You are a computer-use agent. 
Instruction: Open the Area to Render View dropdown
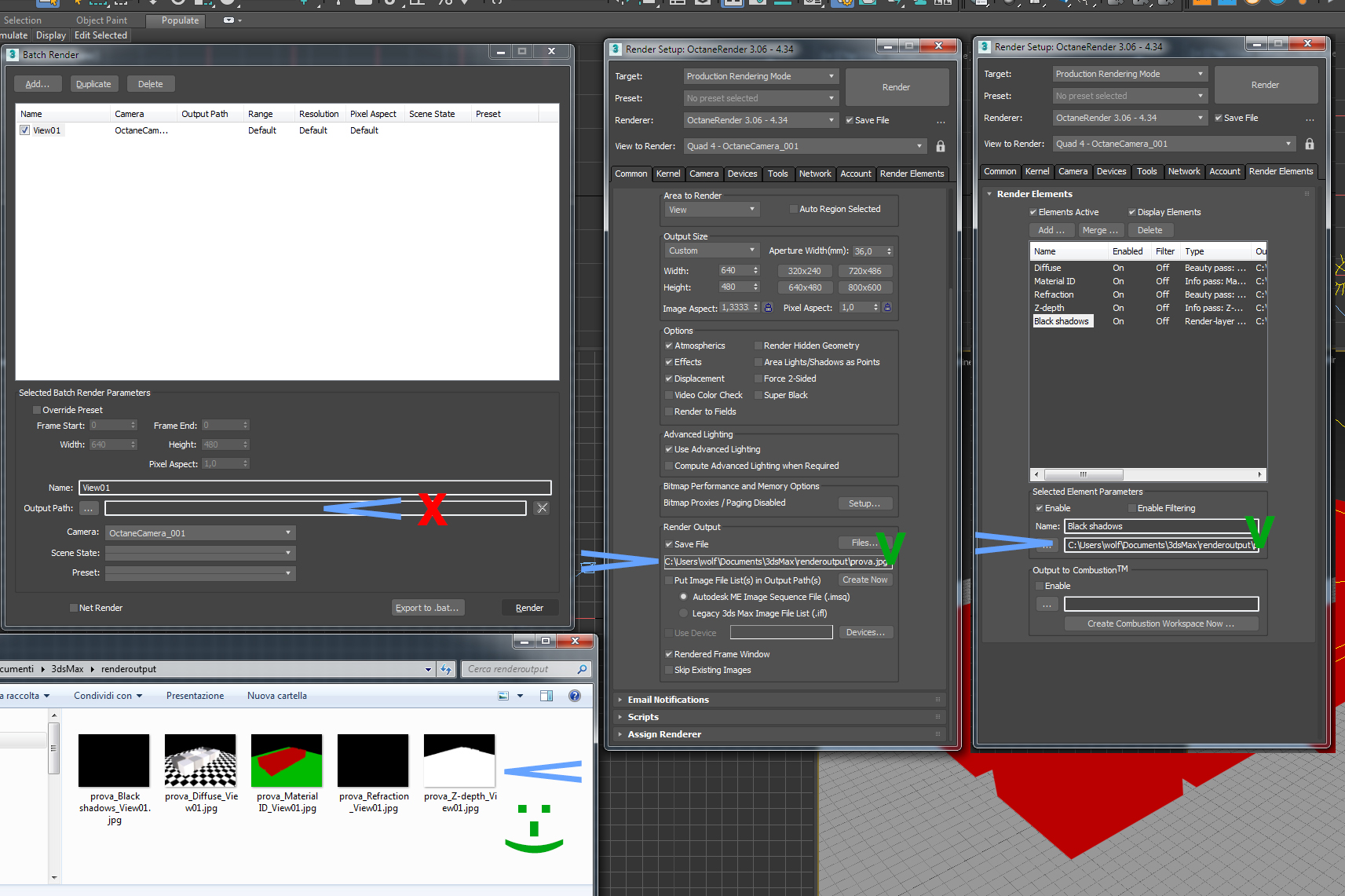tap(711, 209)
